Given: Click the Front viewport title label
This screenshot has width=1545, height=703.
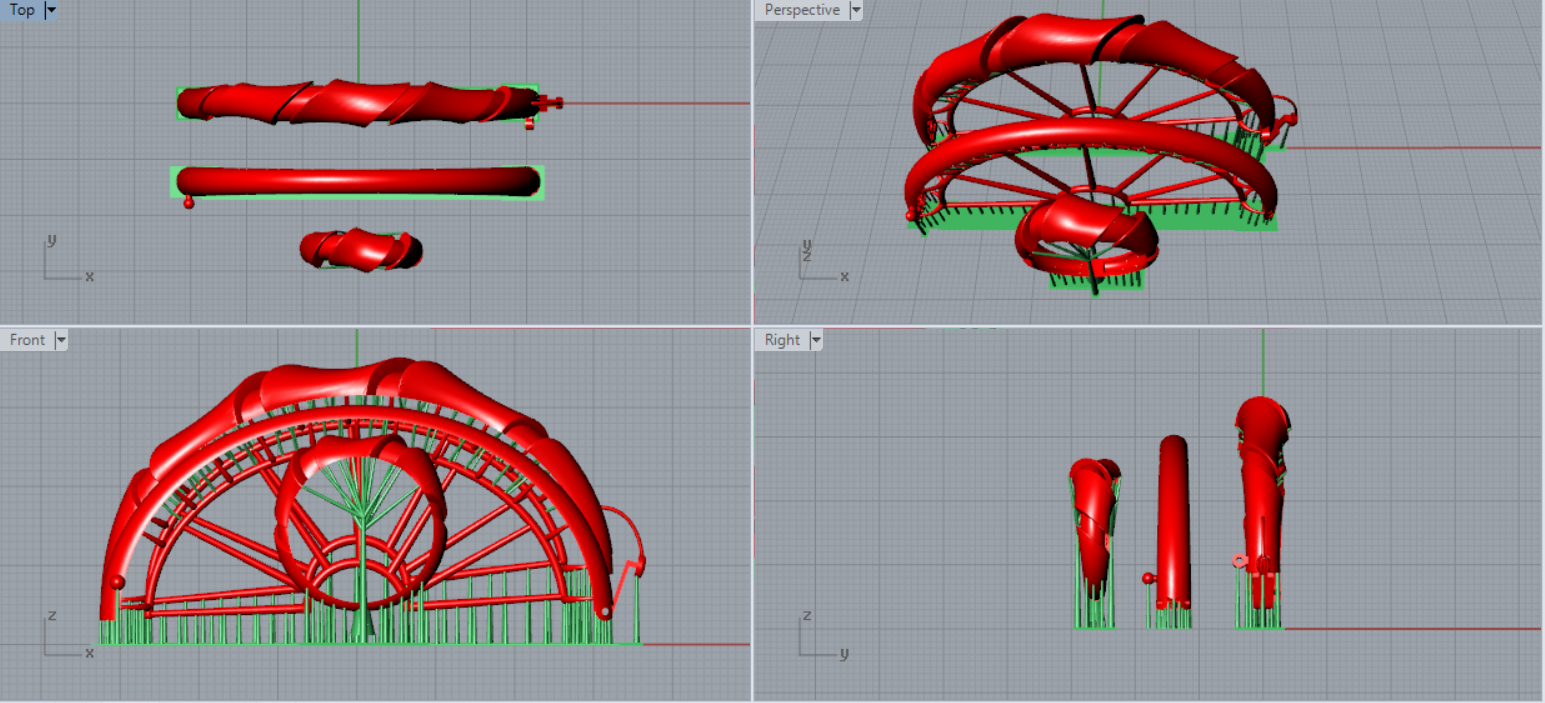Looking at the screenshot, I should (27, 340).
